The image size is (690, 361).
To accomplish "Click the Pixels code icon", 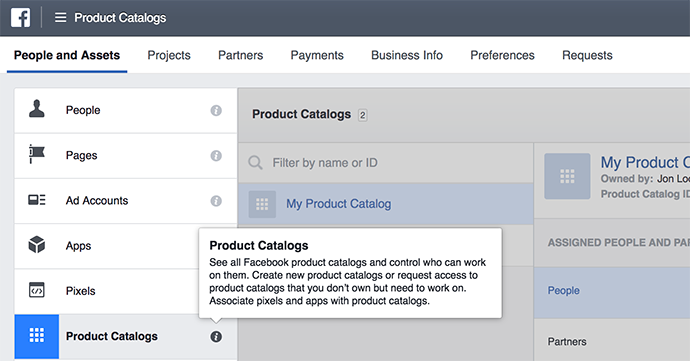I will 37,291.
